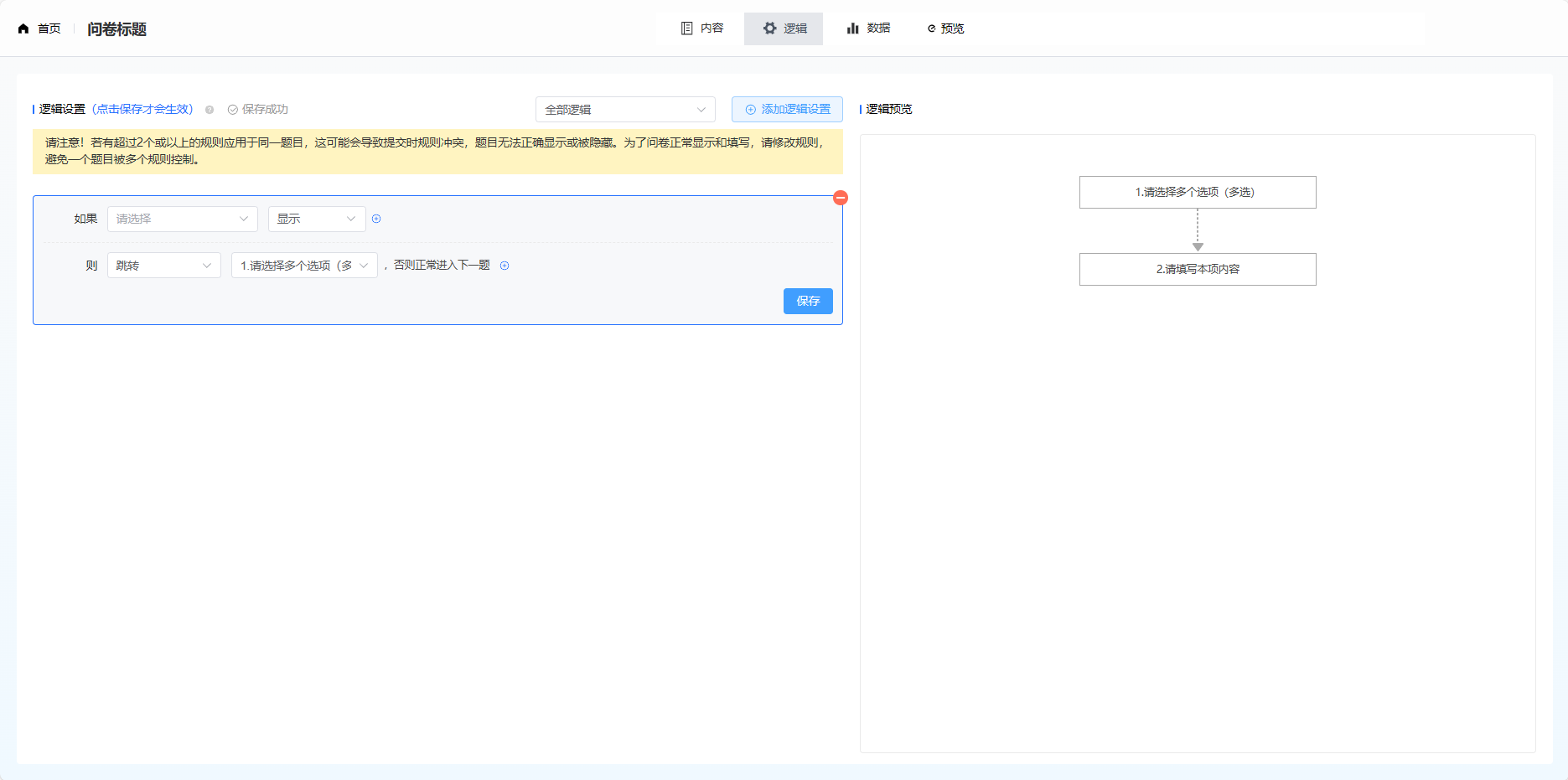The width and height of the screenshot is (1568, 780).
Task: Open the 全部逻辑 filter dropdown
Action: click(625, 110)
